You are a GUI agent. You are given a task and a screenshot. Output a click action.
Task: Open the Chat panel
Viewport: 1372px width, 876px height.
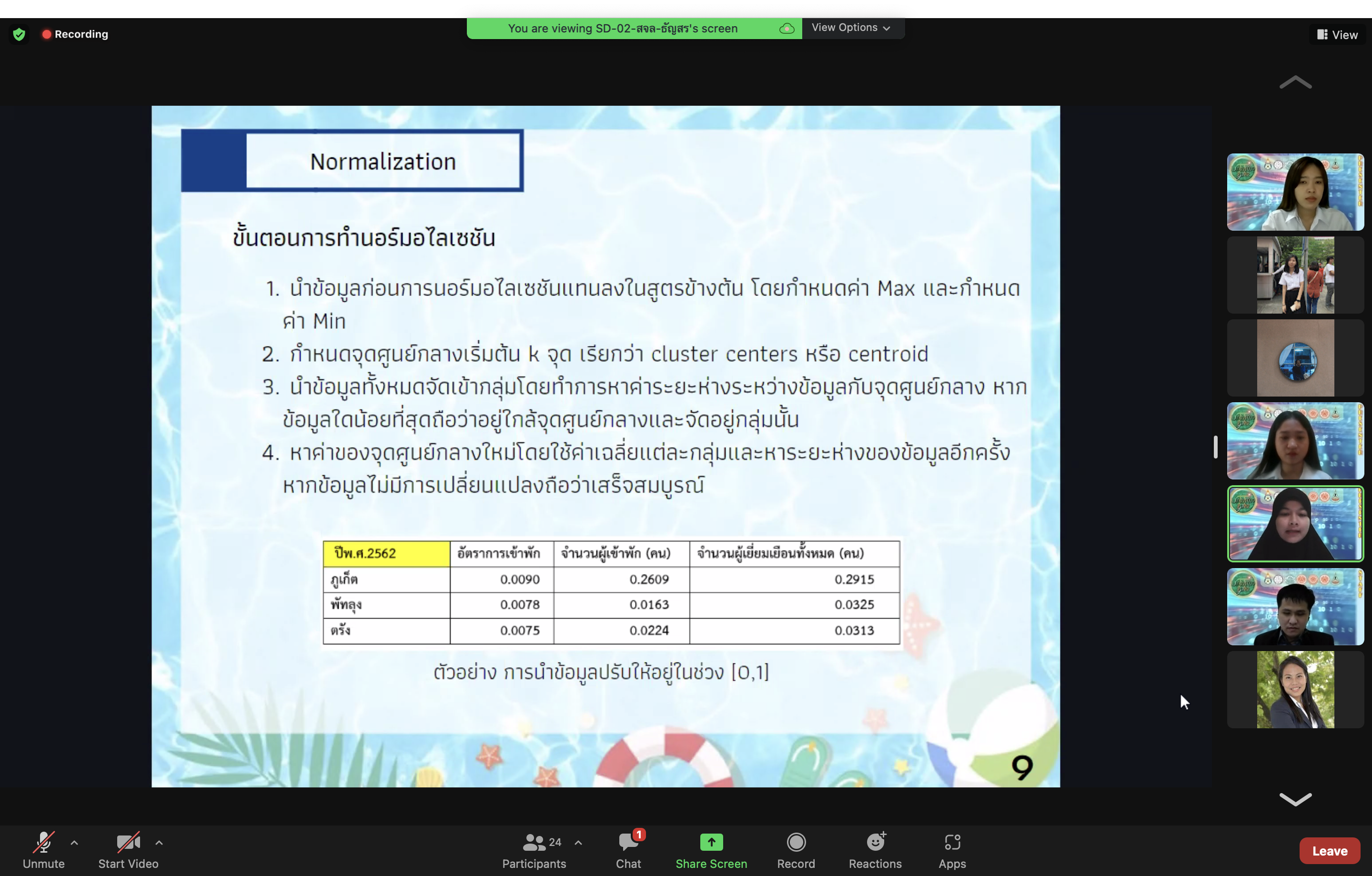(628, 850)
